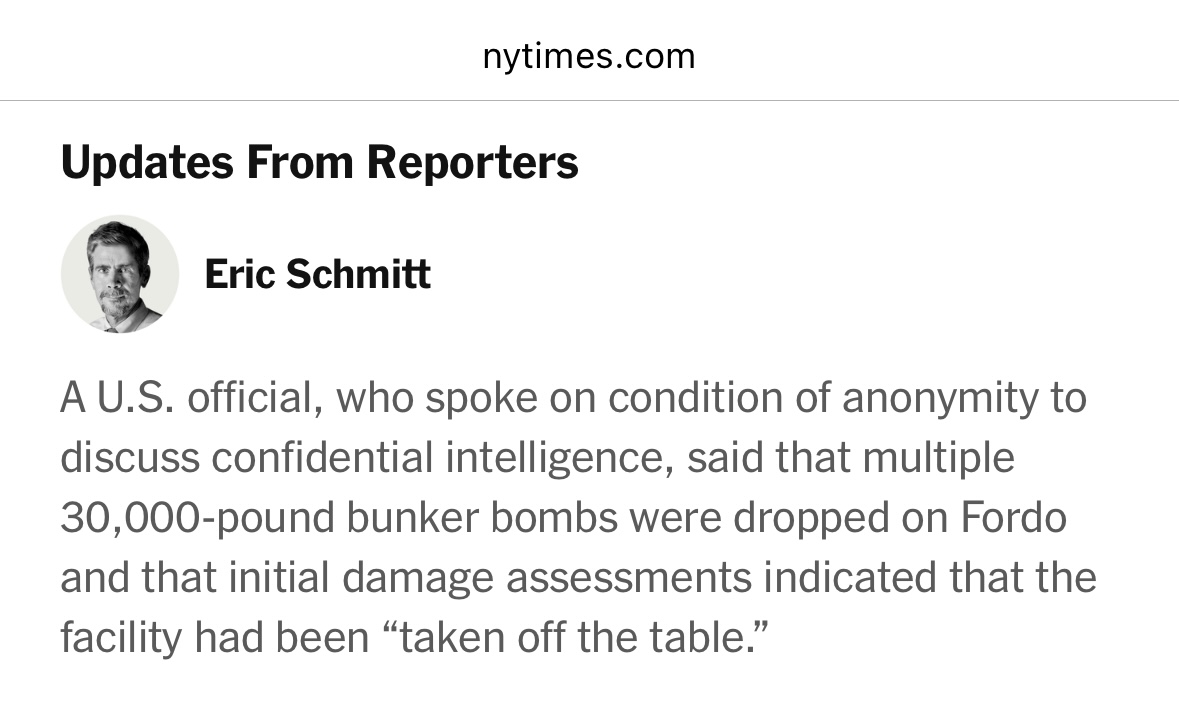Click the surname Schmitt

pyautogui.click(x=359, y=274)
